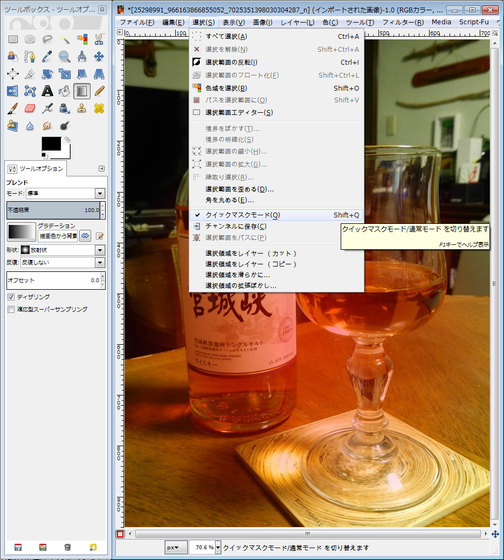Select the Bucket Fill tool
The height and width of the screenshot is (560, 504).
click(65, 91)
